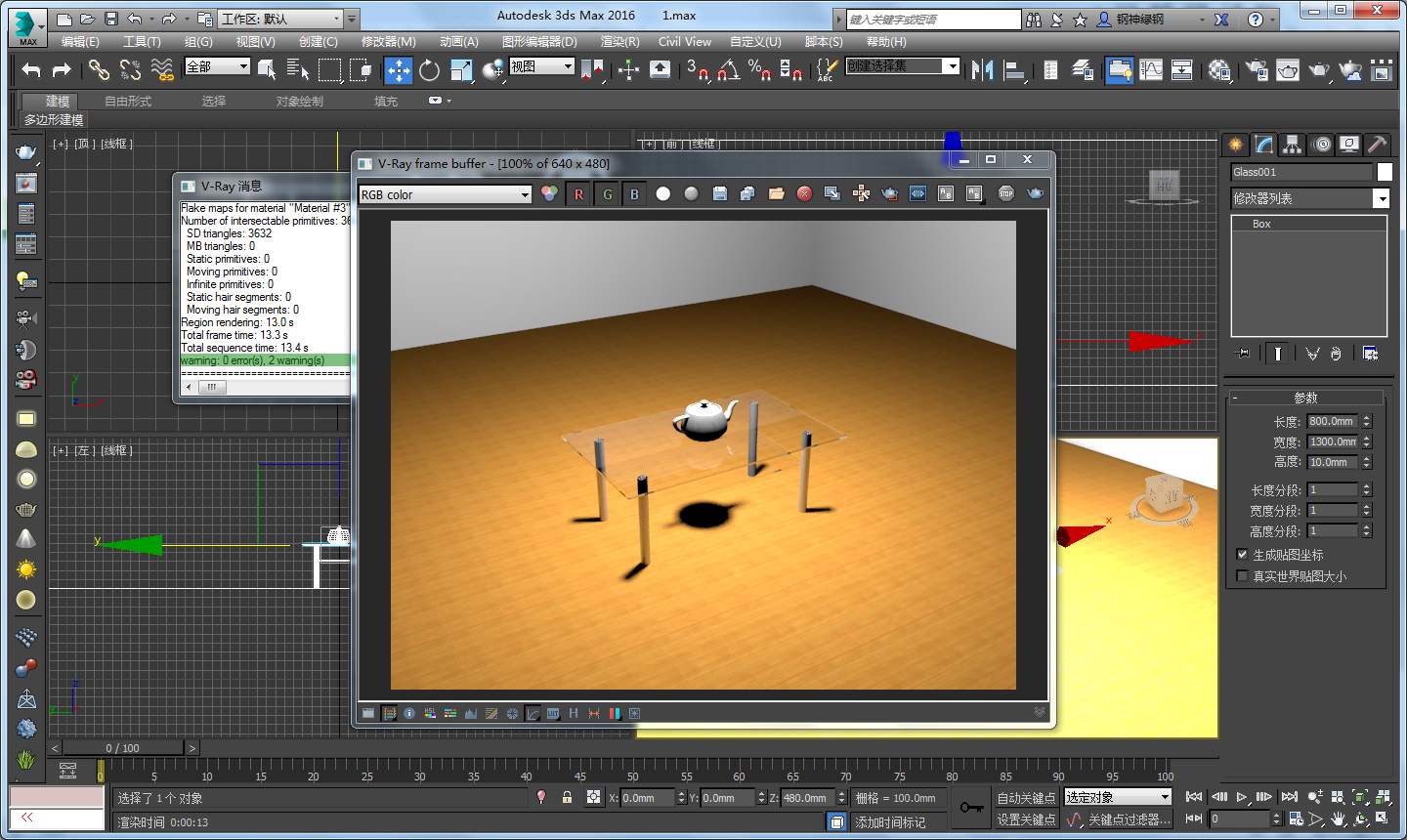This screenshot has width=1407, height=840.
Task: Open the Create command panel tab
Action: tap(1236, 145)
